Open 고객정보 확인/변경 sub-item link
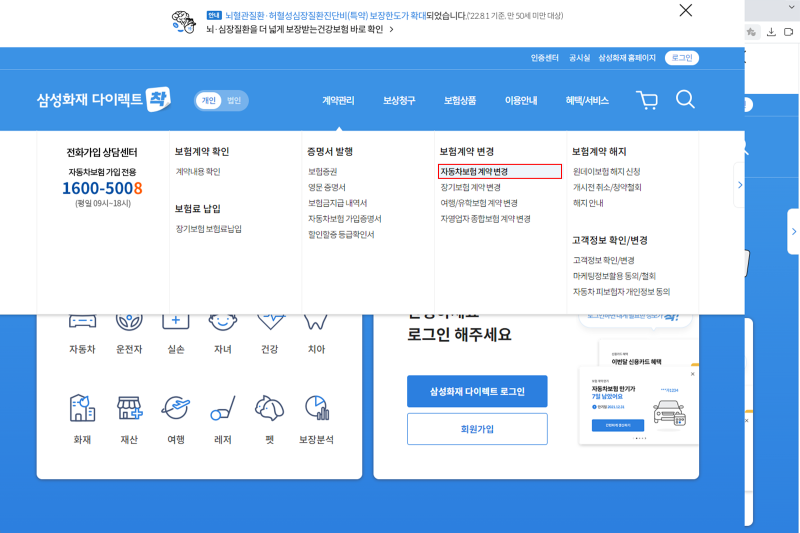 pyautogui.click(x=604, y=261)
